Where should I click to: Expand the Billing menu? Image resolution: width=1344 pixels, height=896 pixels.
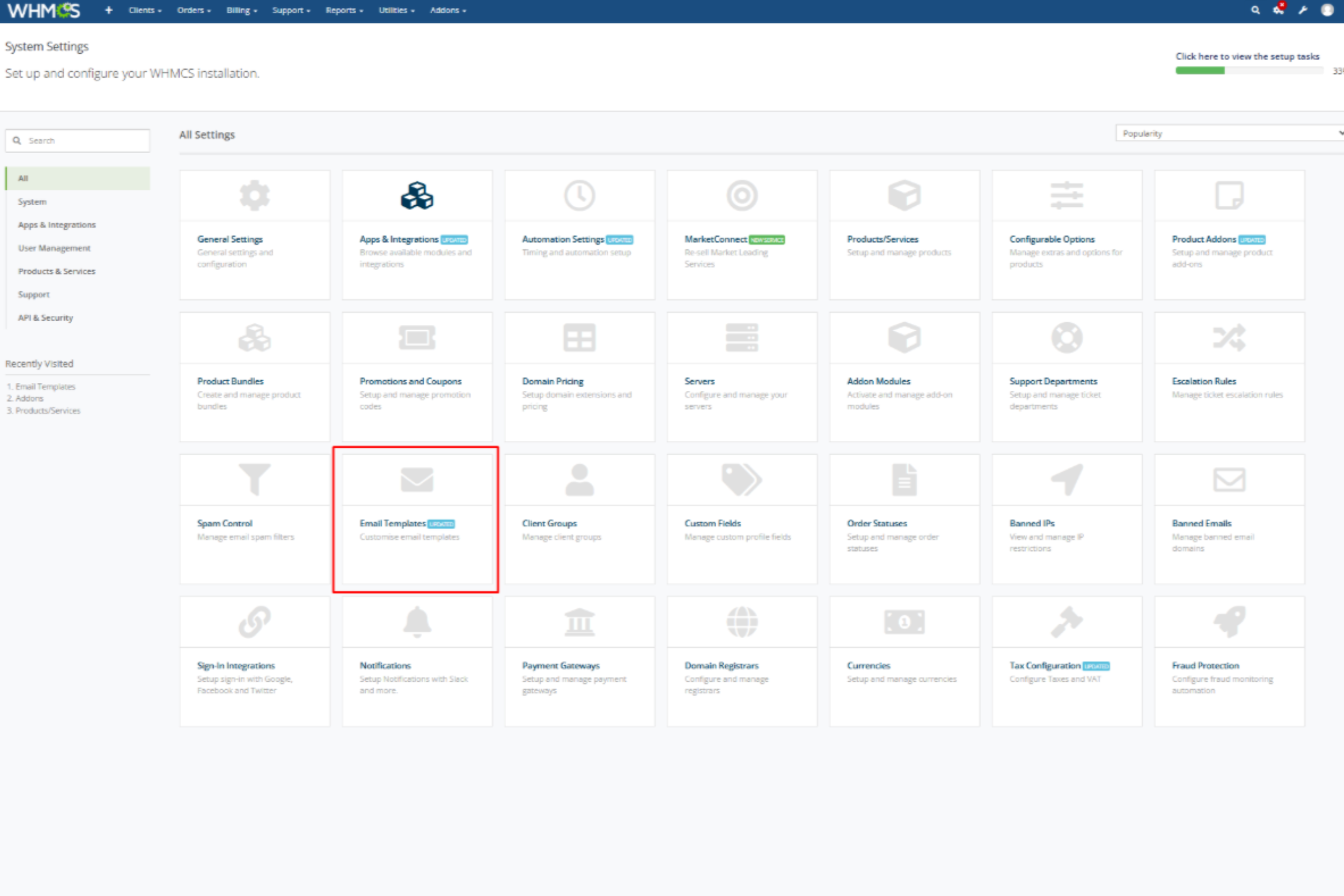coord(241,10)
